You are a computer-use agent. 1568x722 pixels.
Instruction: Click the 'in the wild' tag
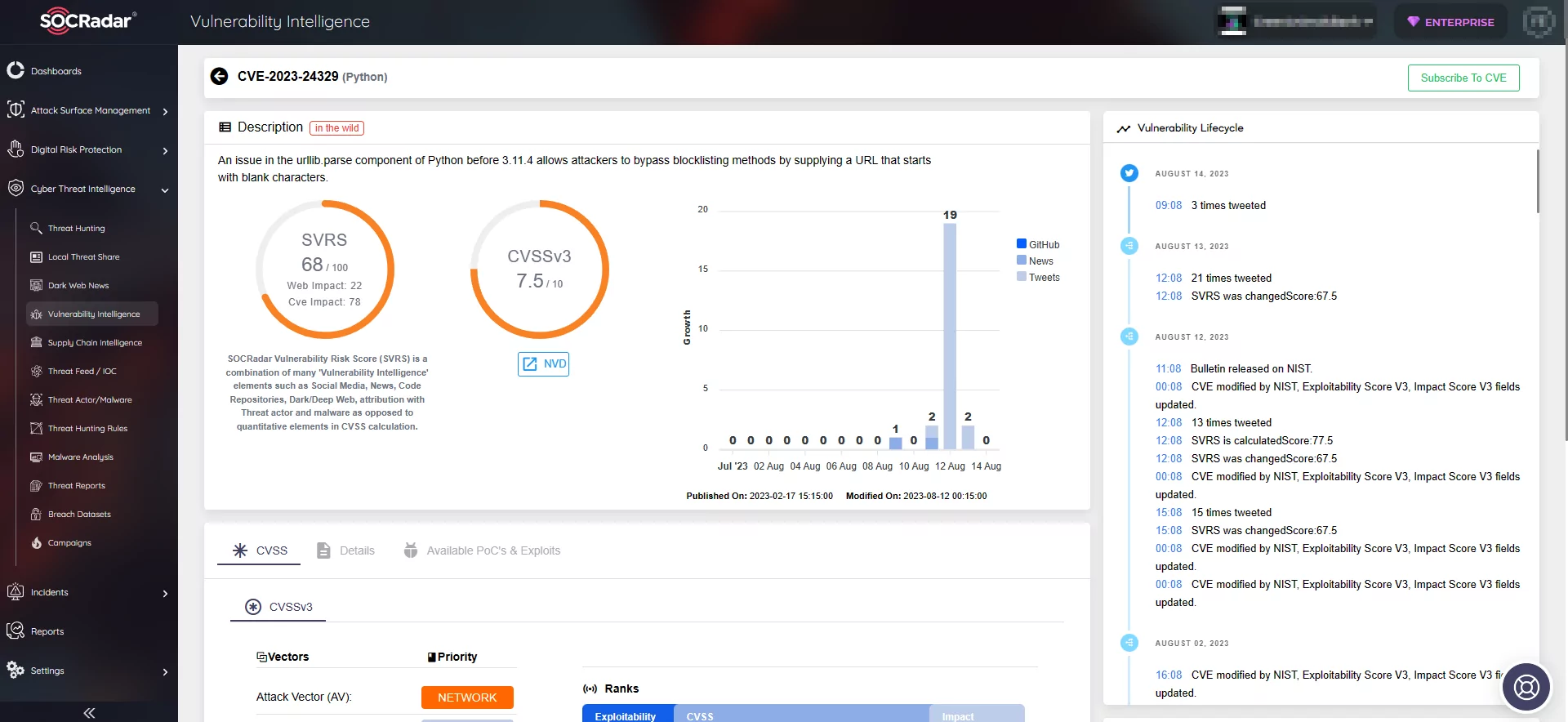click(336, 128)
